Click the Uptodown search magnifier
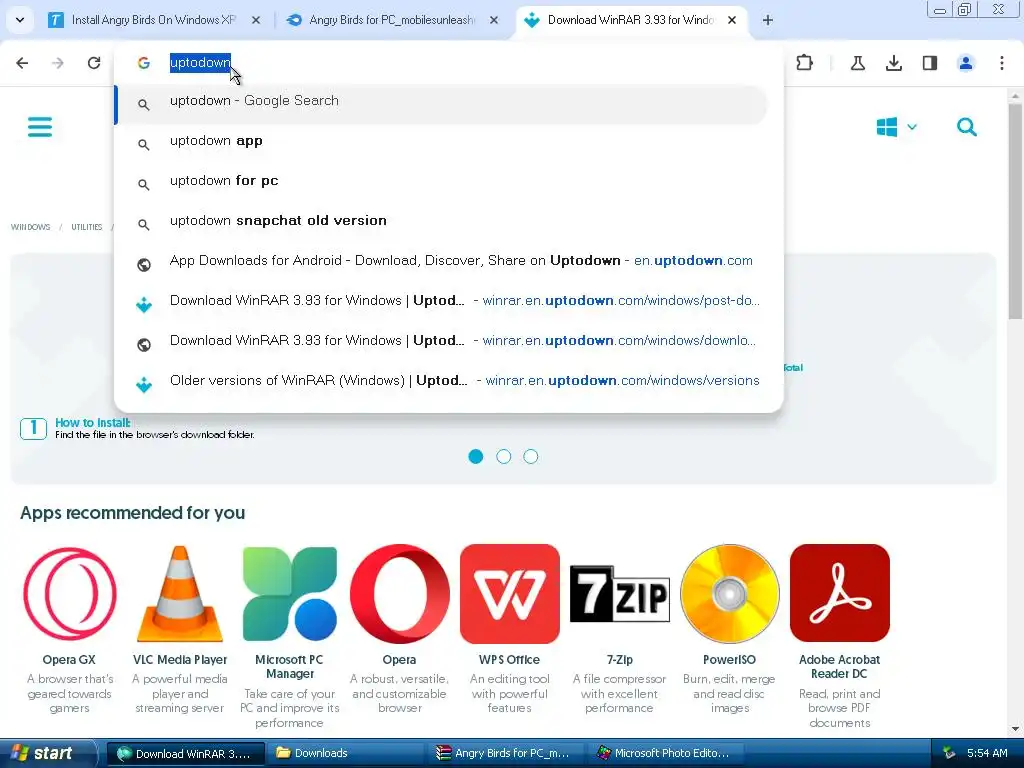1024x768 pixels. coord(967,127)
